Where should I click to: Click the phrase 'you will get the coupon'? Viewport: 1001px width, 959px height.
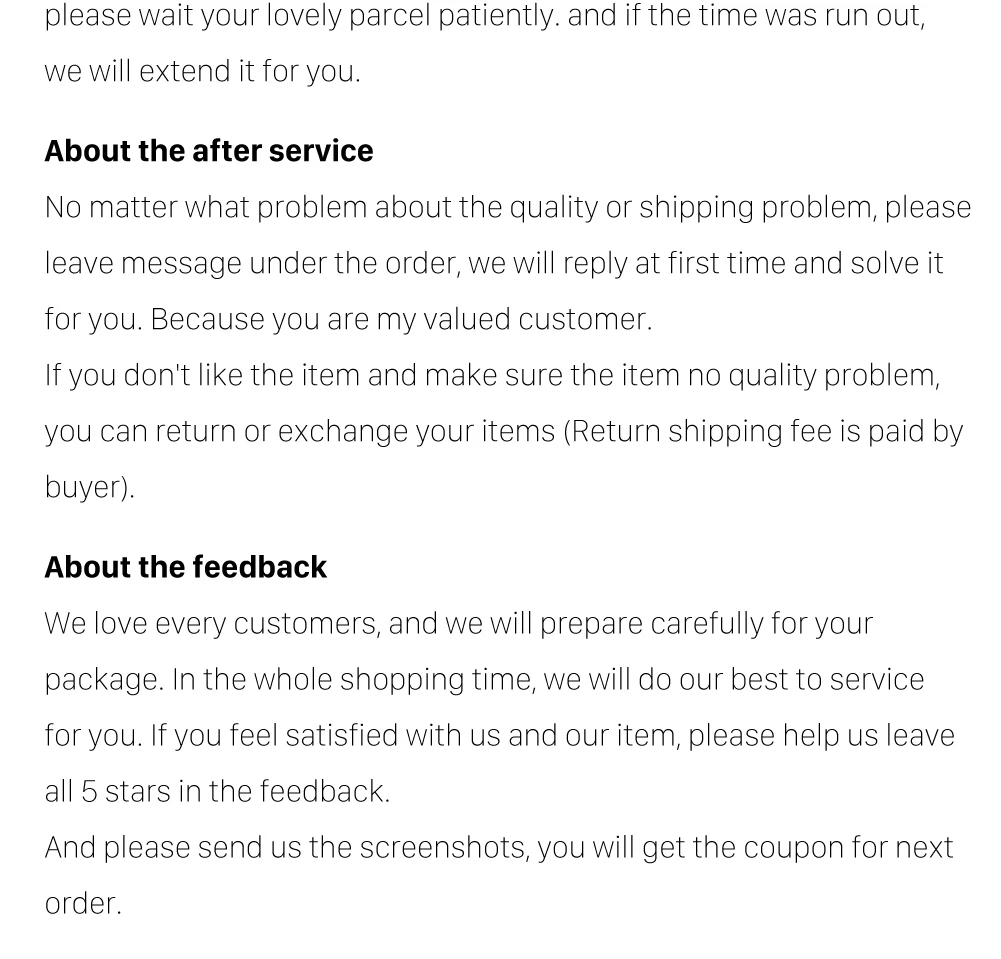(690, 848)
